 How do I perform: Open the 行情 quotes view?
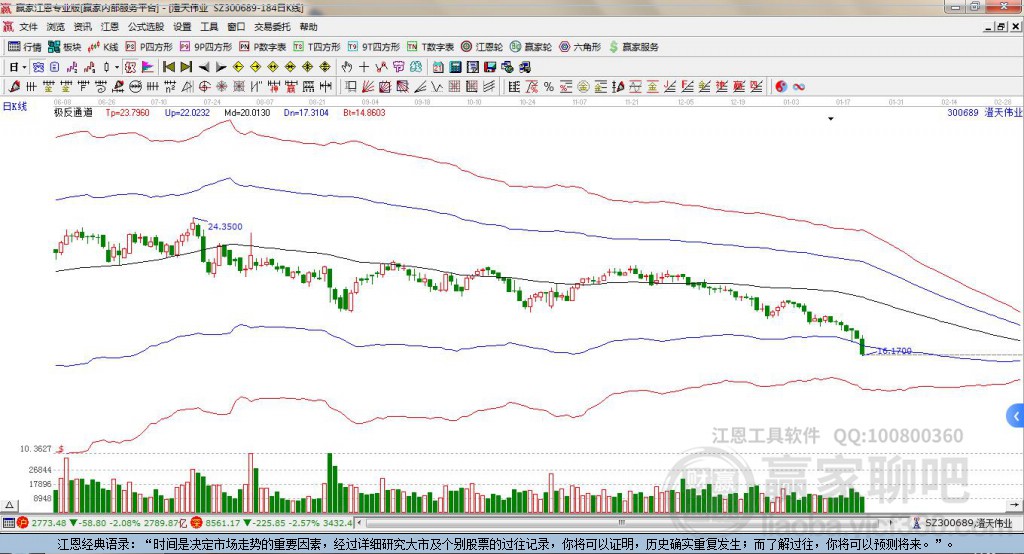coord(24,46)
